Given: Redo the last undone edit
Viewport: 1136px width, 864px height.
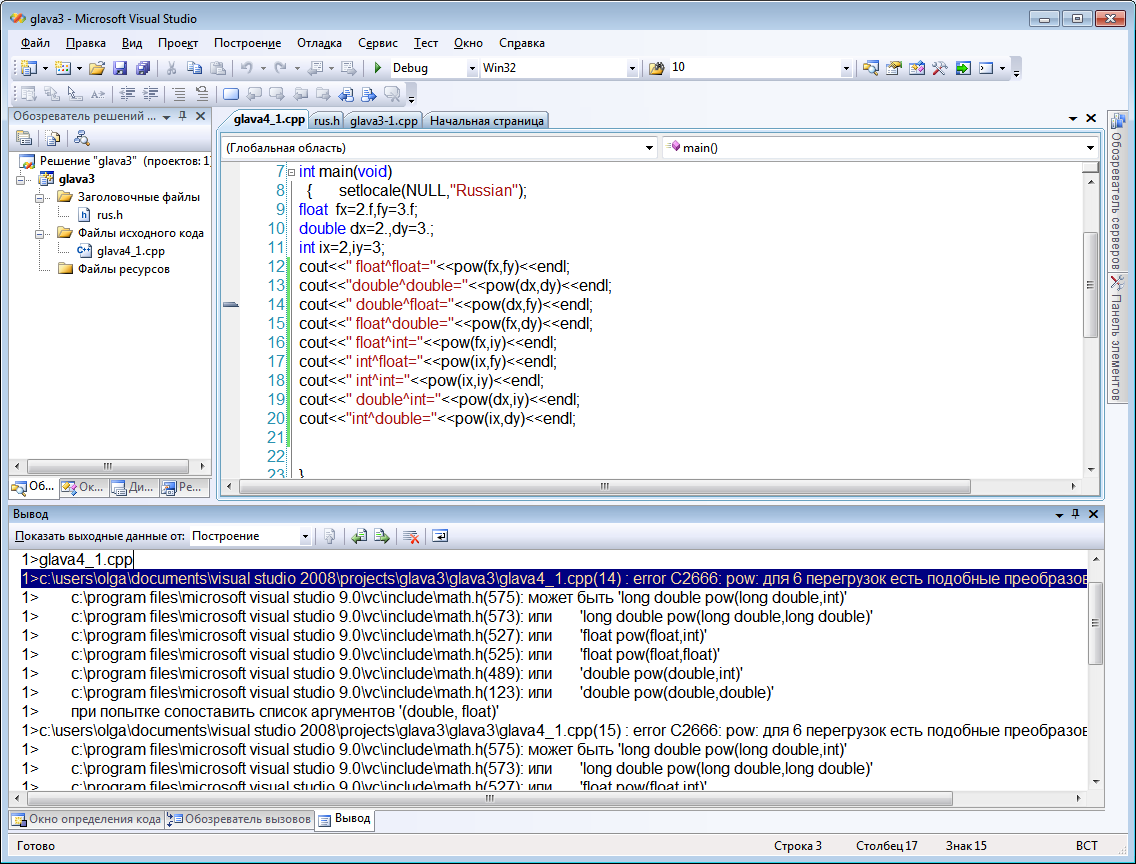Looking at the screenshot, I should (280, 68).
